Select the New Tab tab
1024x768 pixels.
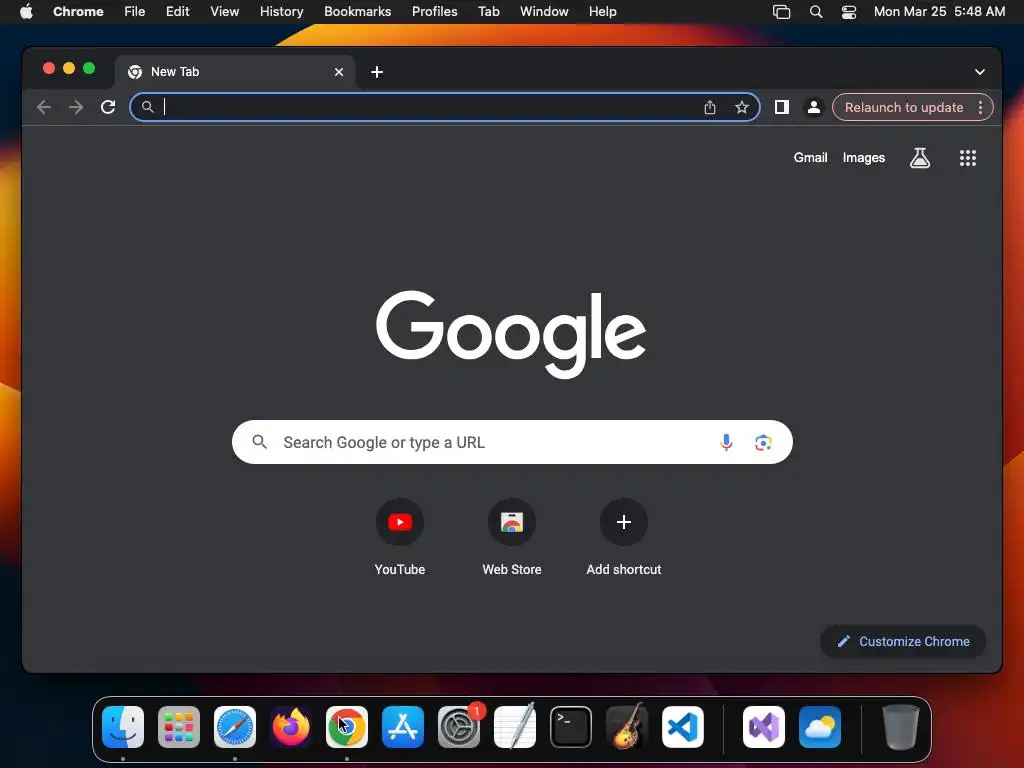[x=235, y=72]
